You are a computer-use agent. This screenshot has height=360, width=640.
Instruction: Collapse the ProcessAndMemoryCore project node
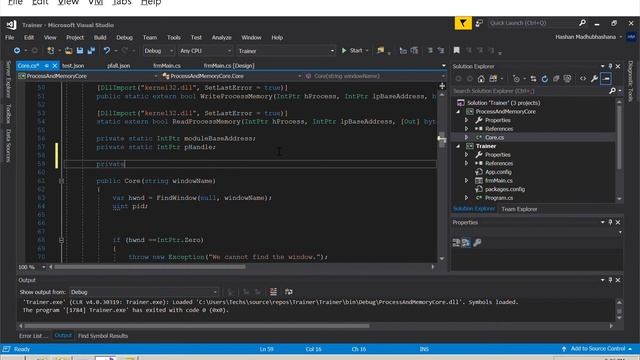(458, 111)
